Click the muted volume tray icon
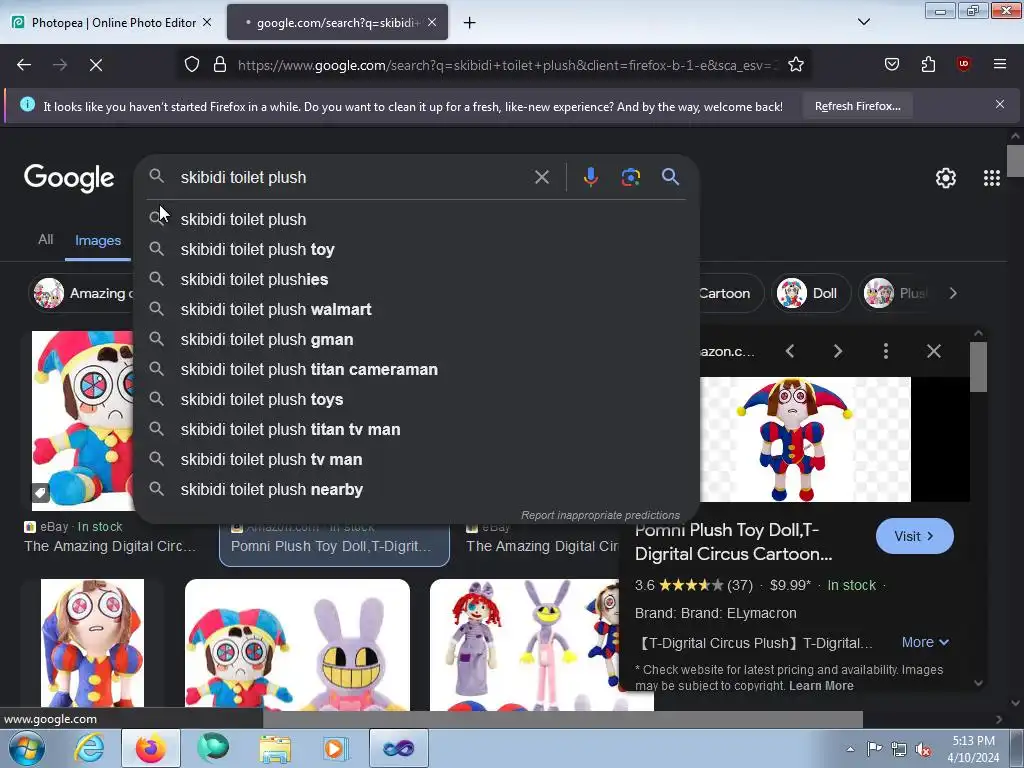 pyautogui.click(x=923, y=749)
